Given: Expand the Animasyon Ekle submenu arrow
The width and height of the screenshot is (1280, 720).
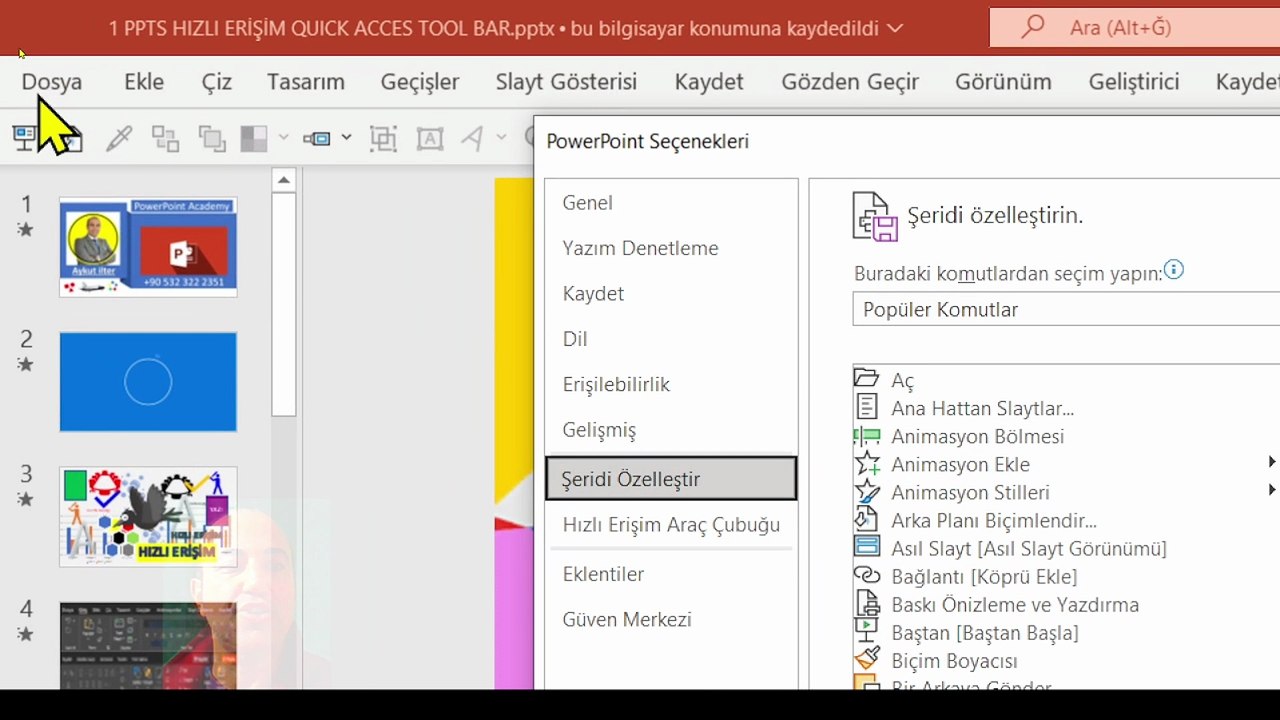Looking at the screenshot, I should click(x=1272, y=462).
